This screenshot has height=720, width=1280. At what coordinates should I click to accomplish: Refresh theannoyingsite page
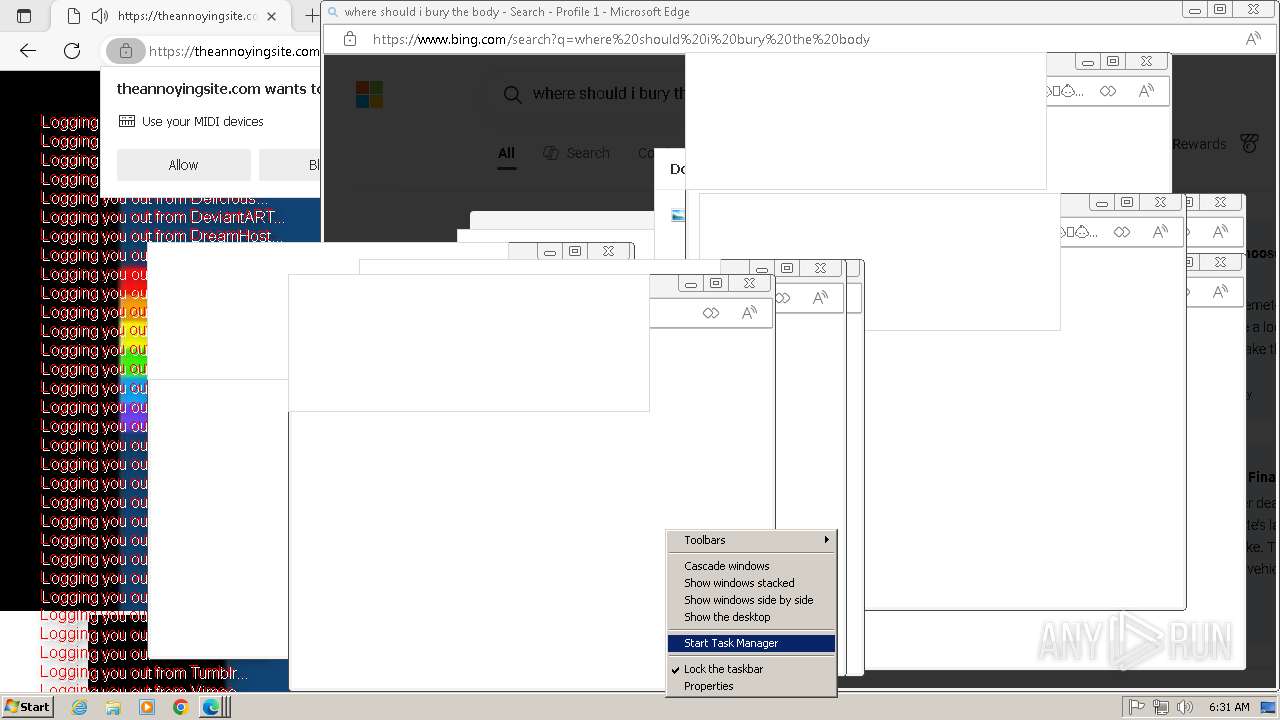(72, 51)
